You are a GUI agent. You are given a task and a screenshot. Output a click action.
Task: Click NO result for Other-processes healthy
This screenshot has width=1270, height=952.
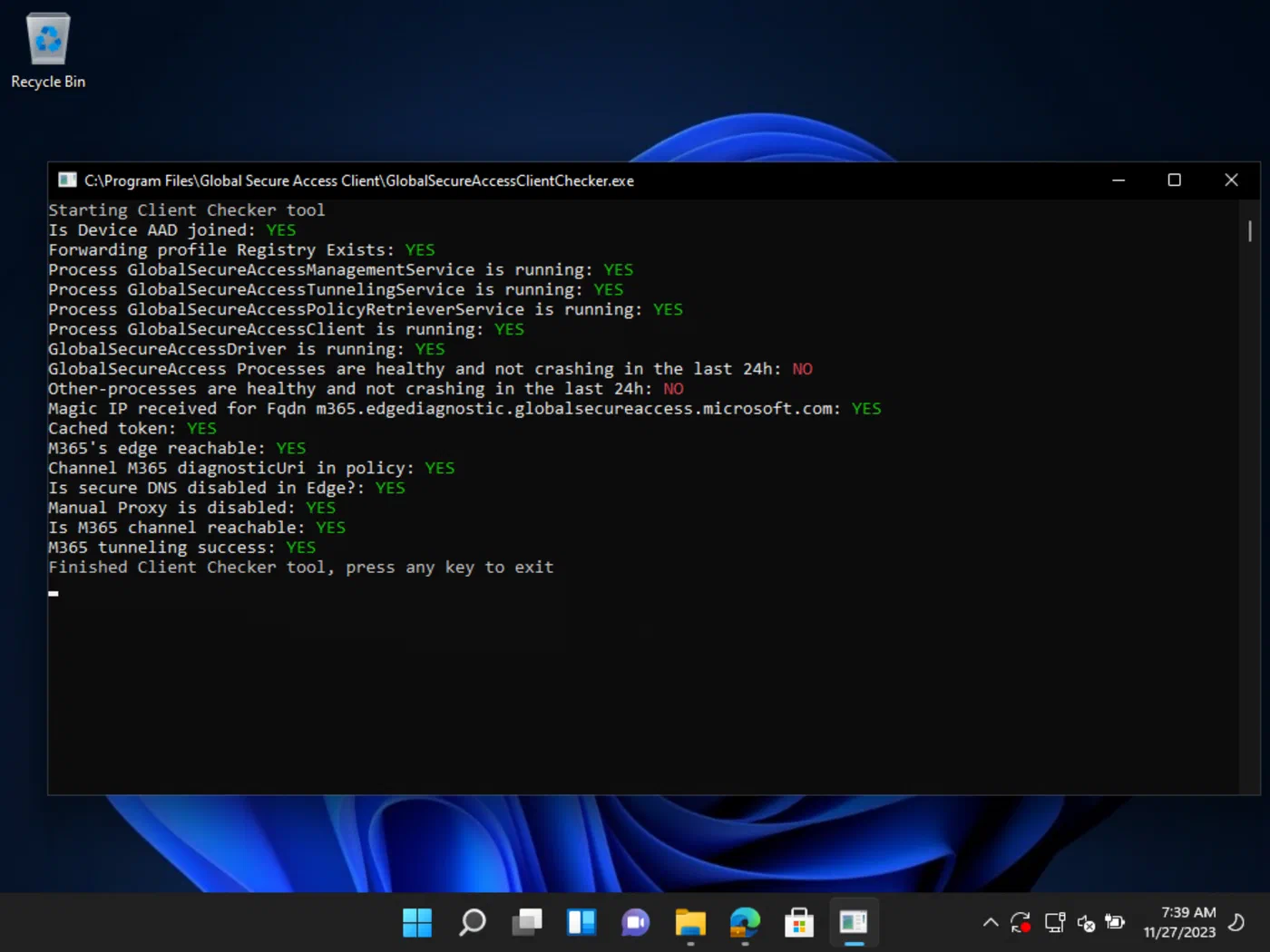[x=673, y=389]
